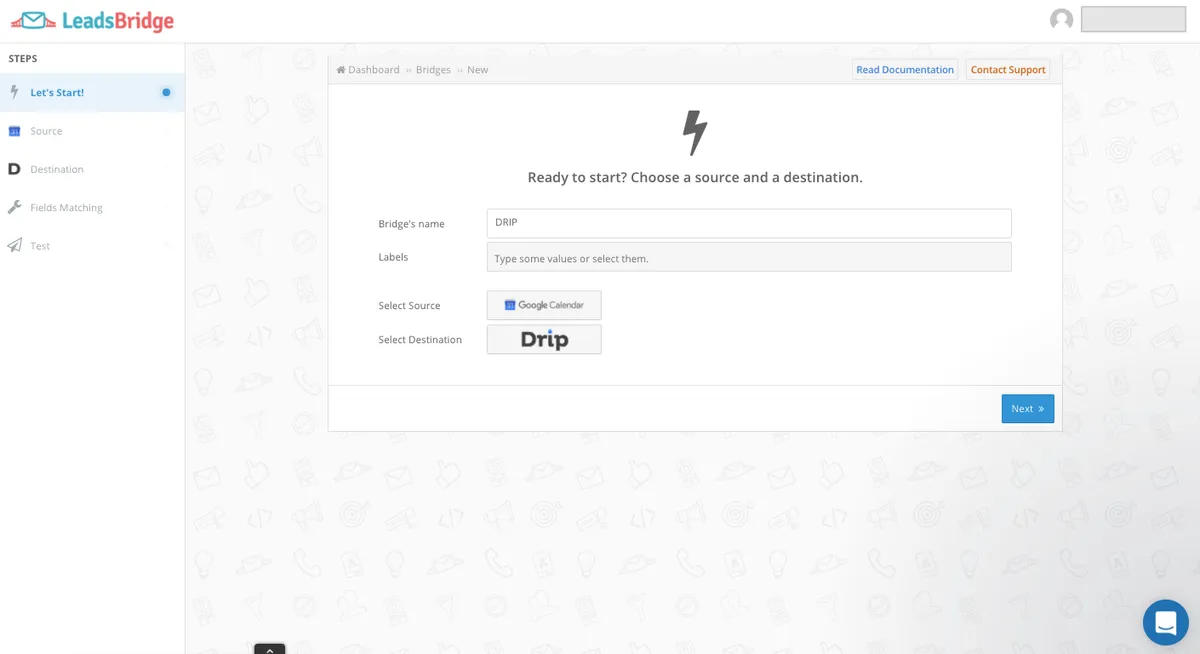Open the Drip destination selector

pos(544,339)
